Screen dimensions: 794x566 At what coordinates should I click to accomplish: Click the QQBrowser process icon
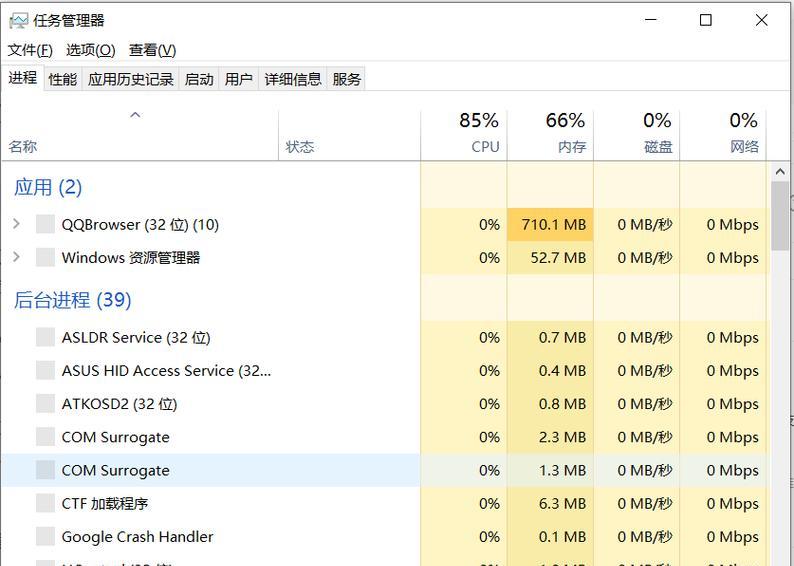click(45, 224)
